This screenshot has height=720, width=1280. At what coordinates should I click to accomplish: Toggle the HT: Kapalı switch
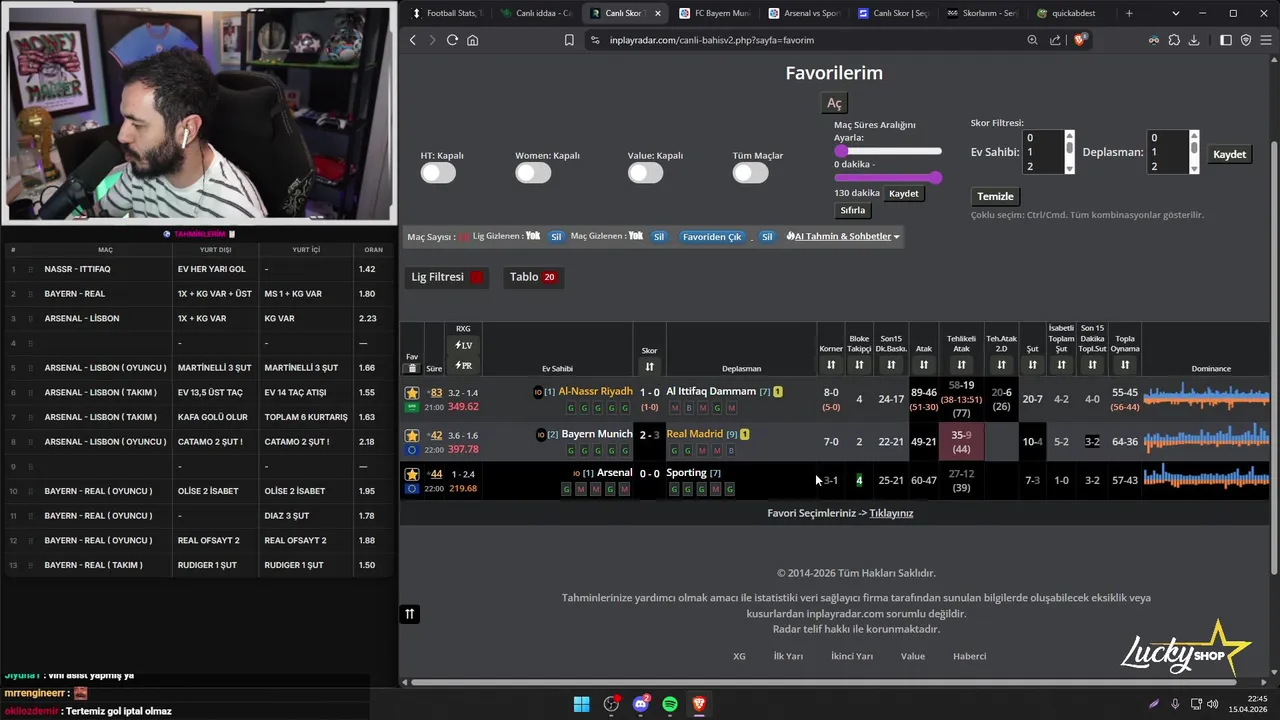(x=438, y=173)
